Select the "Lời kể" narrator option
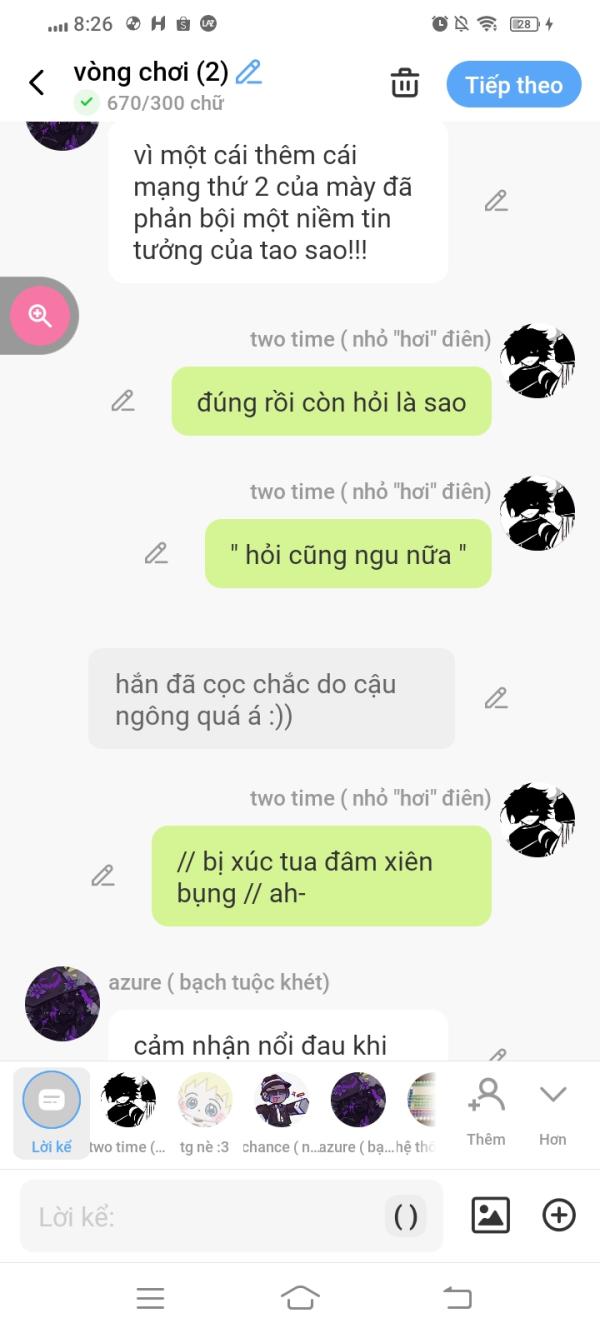 [51, 1111]
